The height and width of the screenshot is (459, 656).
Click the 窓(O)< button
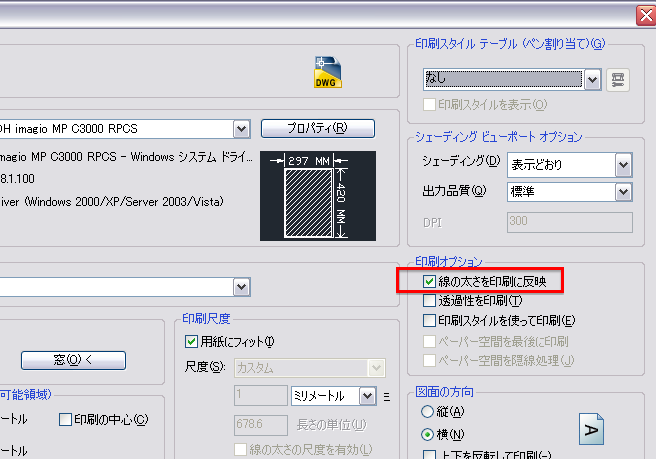[73, 360]
